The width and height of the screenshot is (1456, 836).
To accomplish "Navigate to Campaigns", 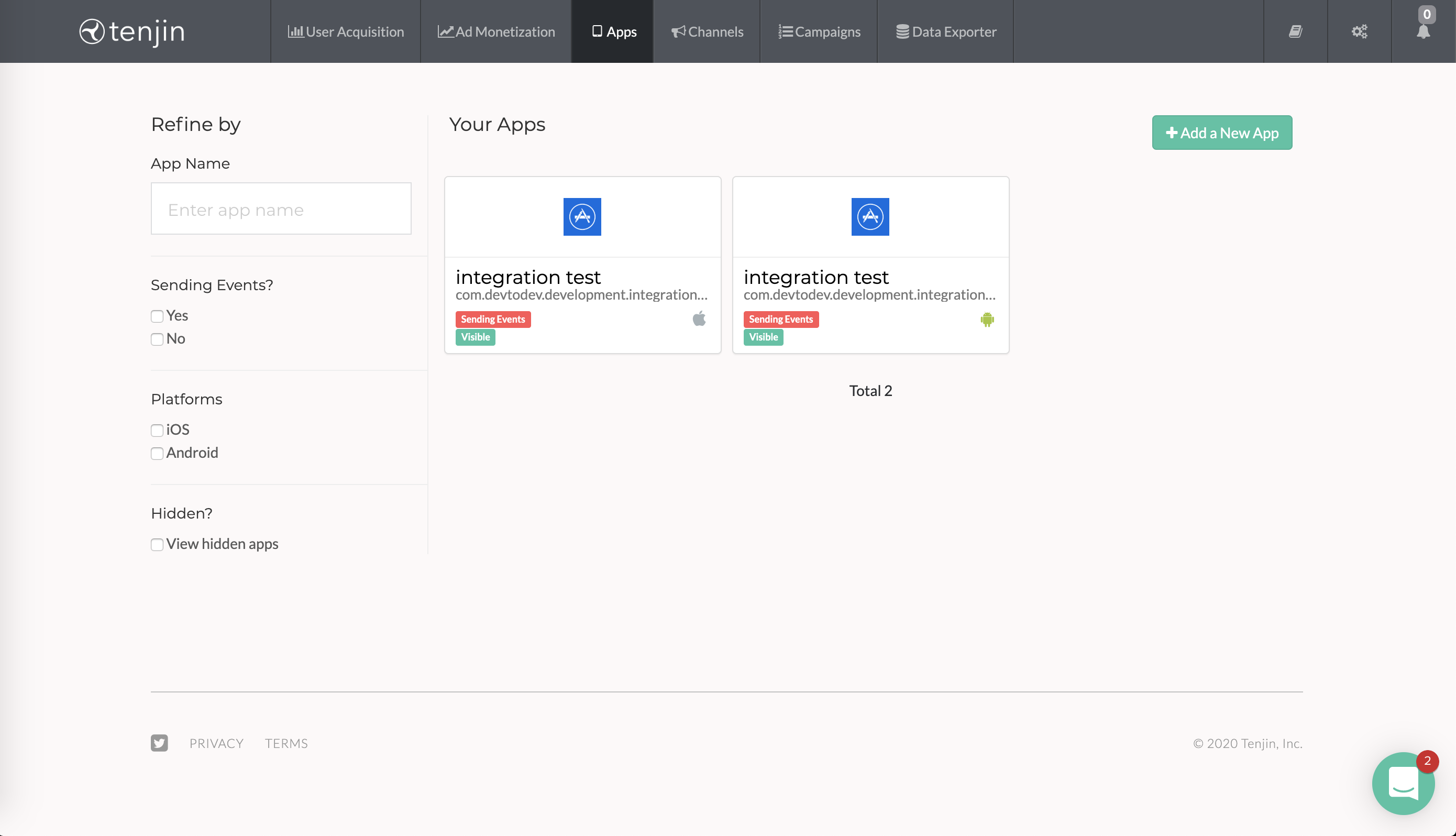I will pos(820,31).
